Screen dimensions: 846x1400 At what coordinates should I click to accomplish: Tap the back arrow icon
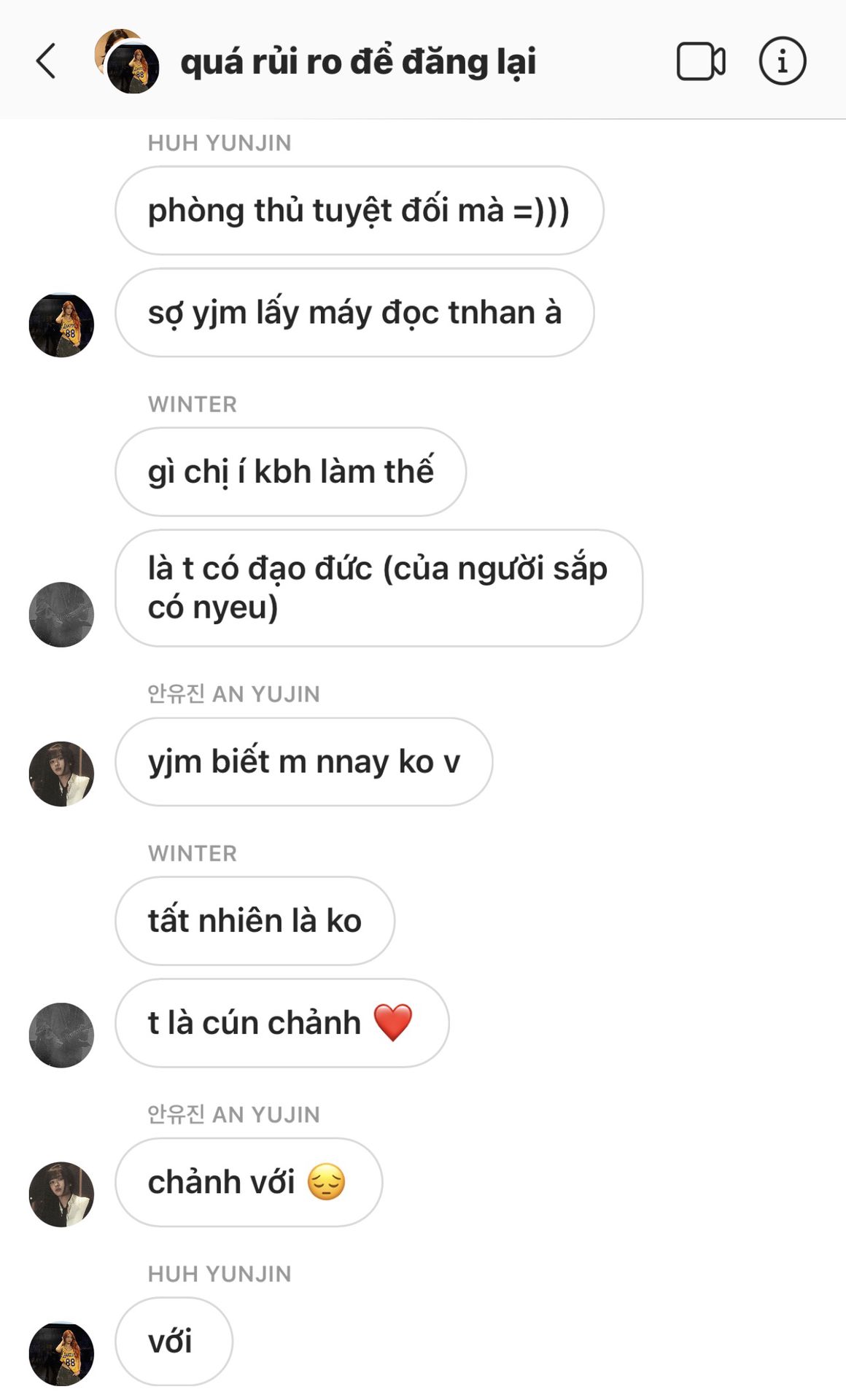(x=46, y=61)
